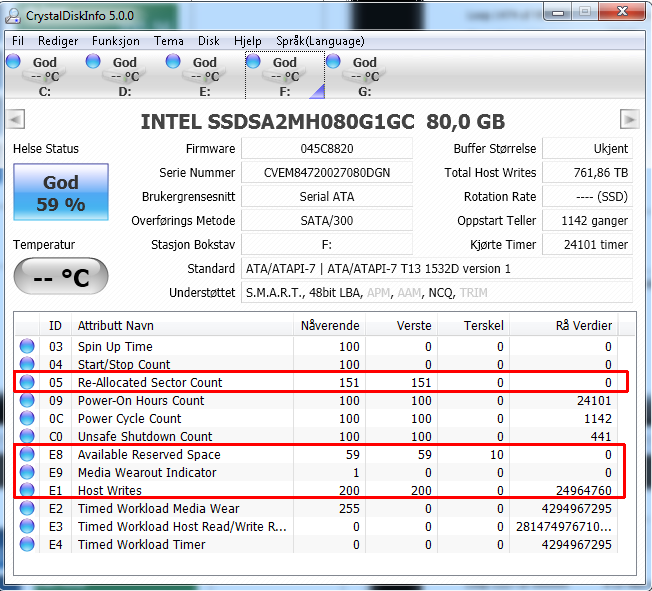Click status orb for Timed Workload Media Wear
The image size is (652, 591).
(27, 508)
